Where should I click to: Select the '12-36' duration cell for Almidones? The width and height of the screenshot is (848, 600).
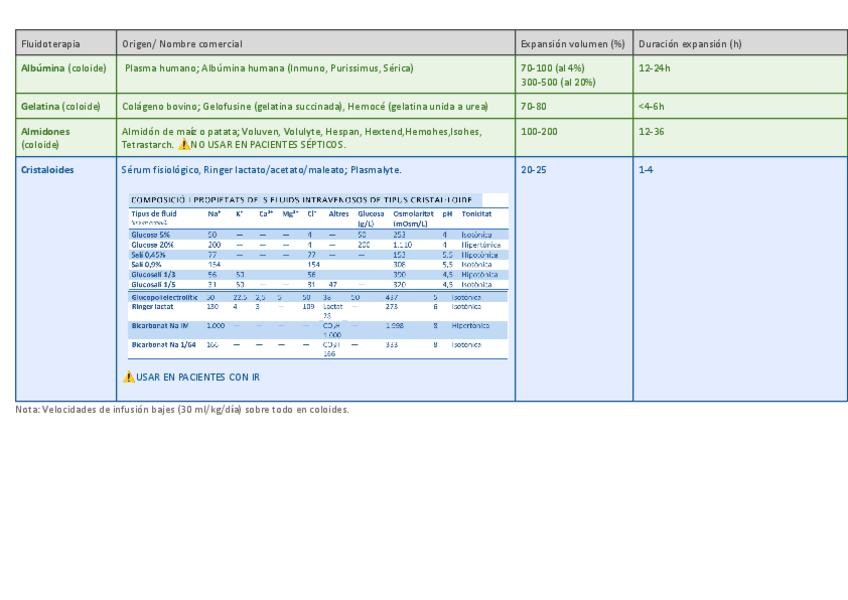[x=652, y=131]
